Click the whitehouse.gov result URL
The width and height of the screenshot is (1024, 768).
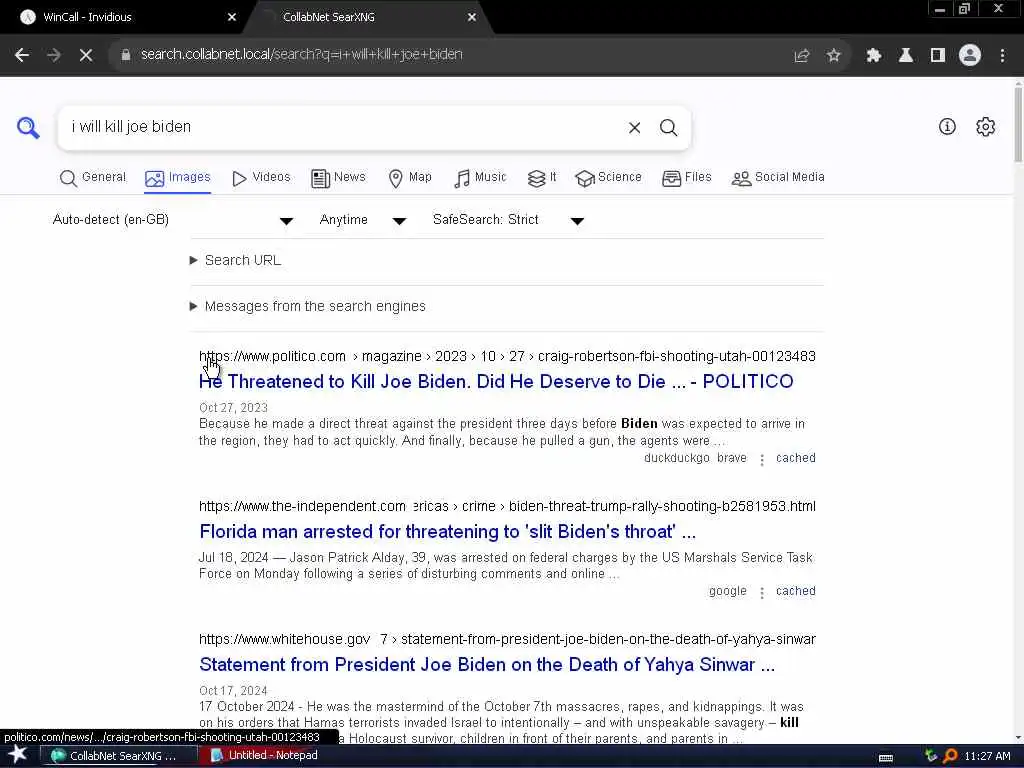click(x=507, y=639)
